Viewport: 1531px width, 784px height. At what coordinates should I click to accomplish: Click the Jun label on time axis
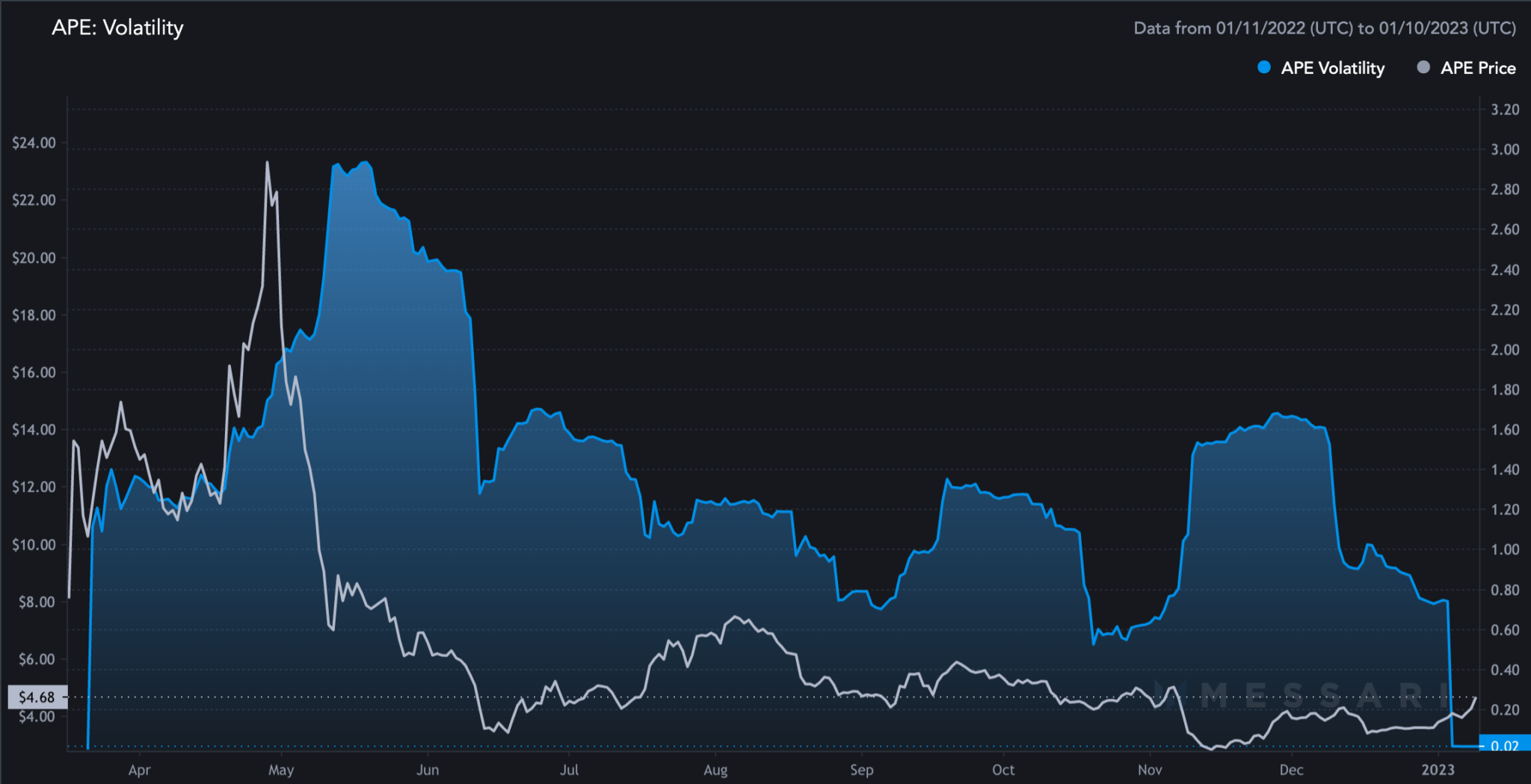(428, 770)
